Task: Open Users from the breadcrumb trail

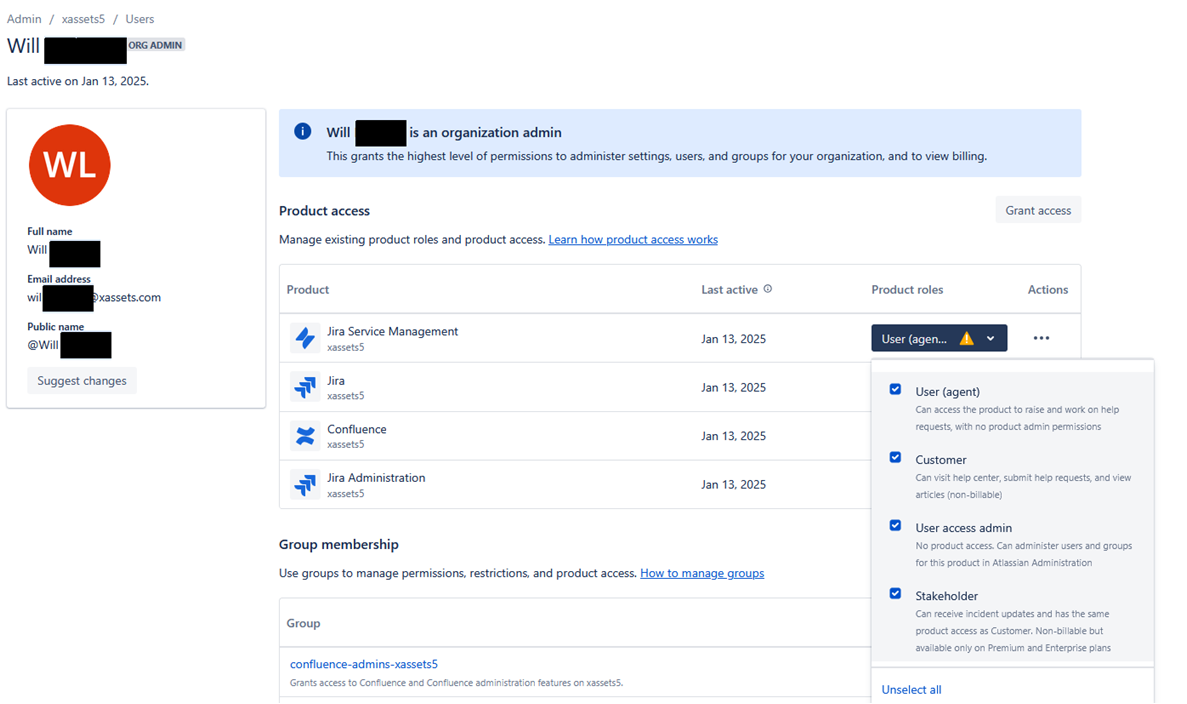Action: pos(139,18)
